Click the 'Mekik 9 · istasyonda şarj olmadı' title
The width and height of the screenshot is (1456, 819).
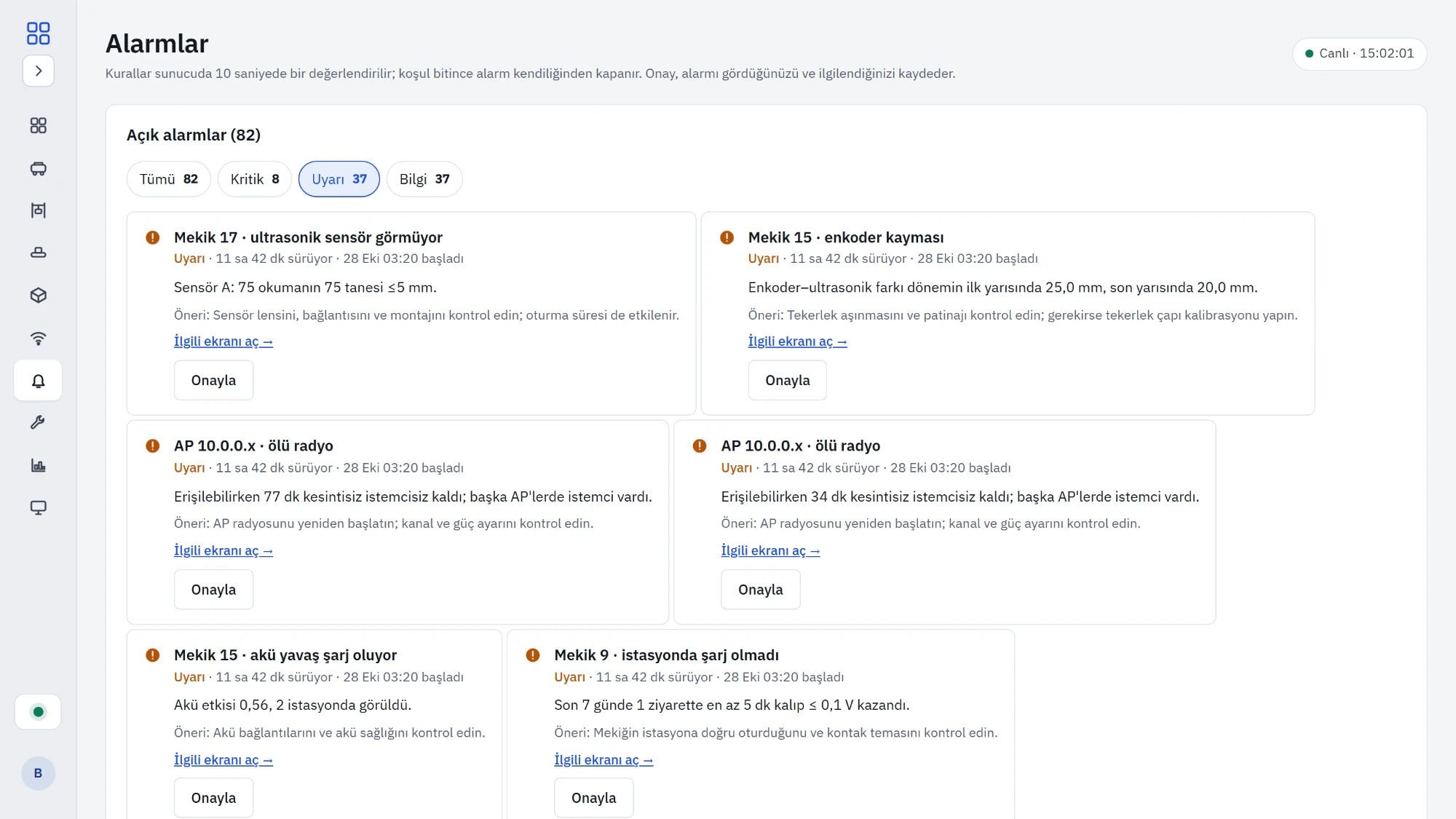[x=666, y=655]
